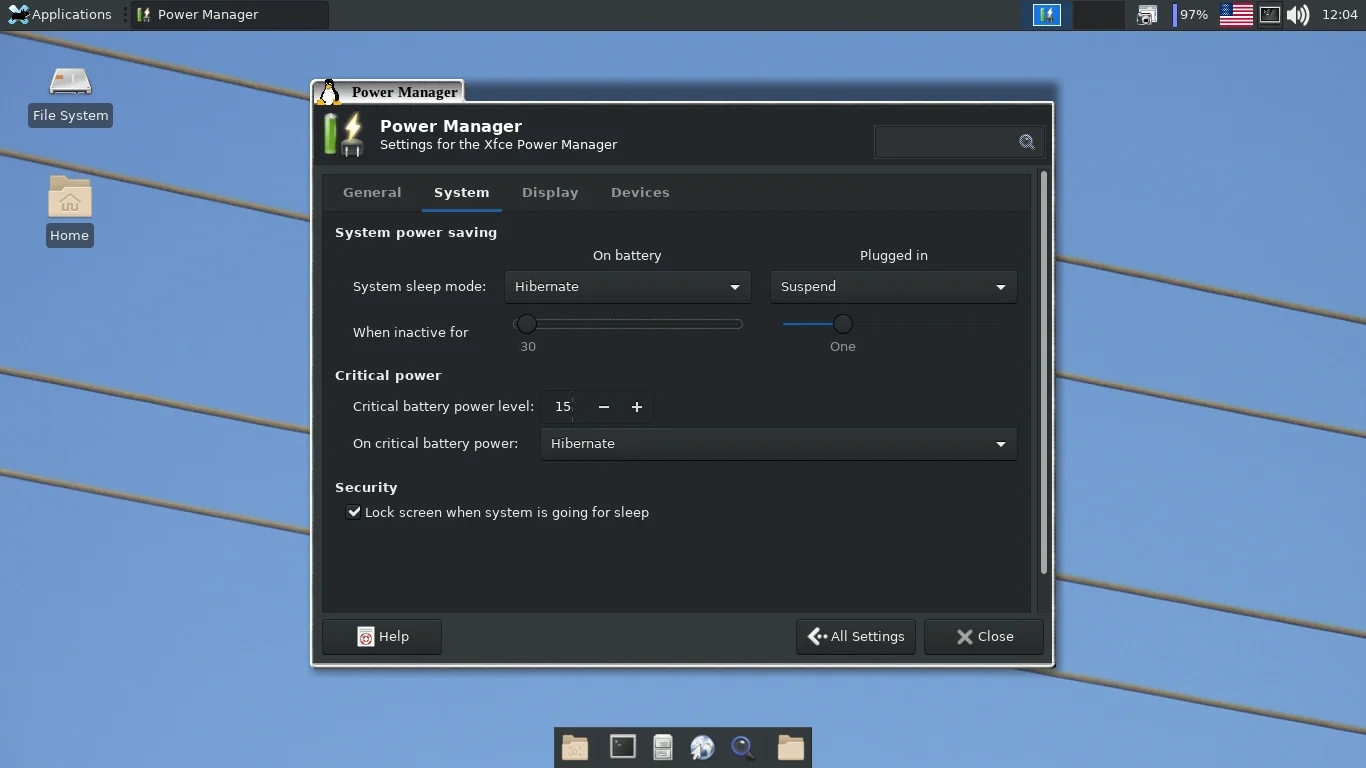Close the Power Manager dialog with Close button
Image resolution: width=1366 pixels, height=768 pixels.
pos(984,637)
